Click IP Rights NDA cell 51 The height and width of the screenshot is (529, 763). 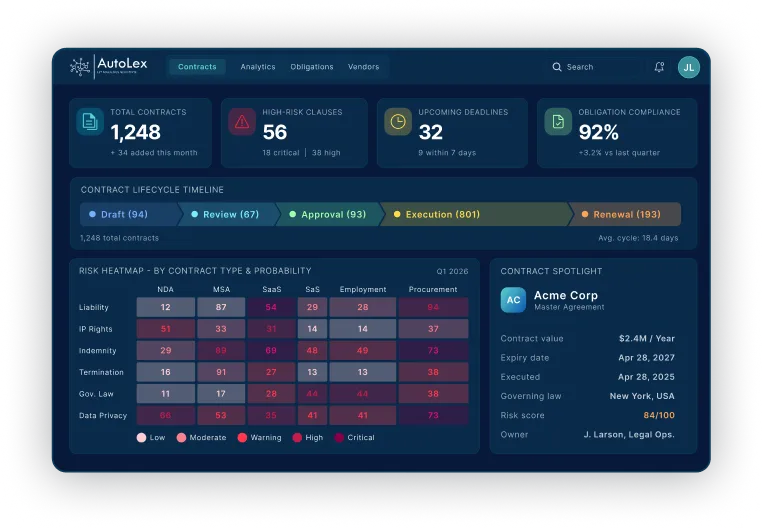pyautogui.click(x=165, y=329)
